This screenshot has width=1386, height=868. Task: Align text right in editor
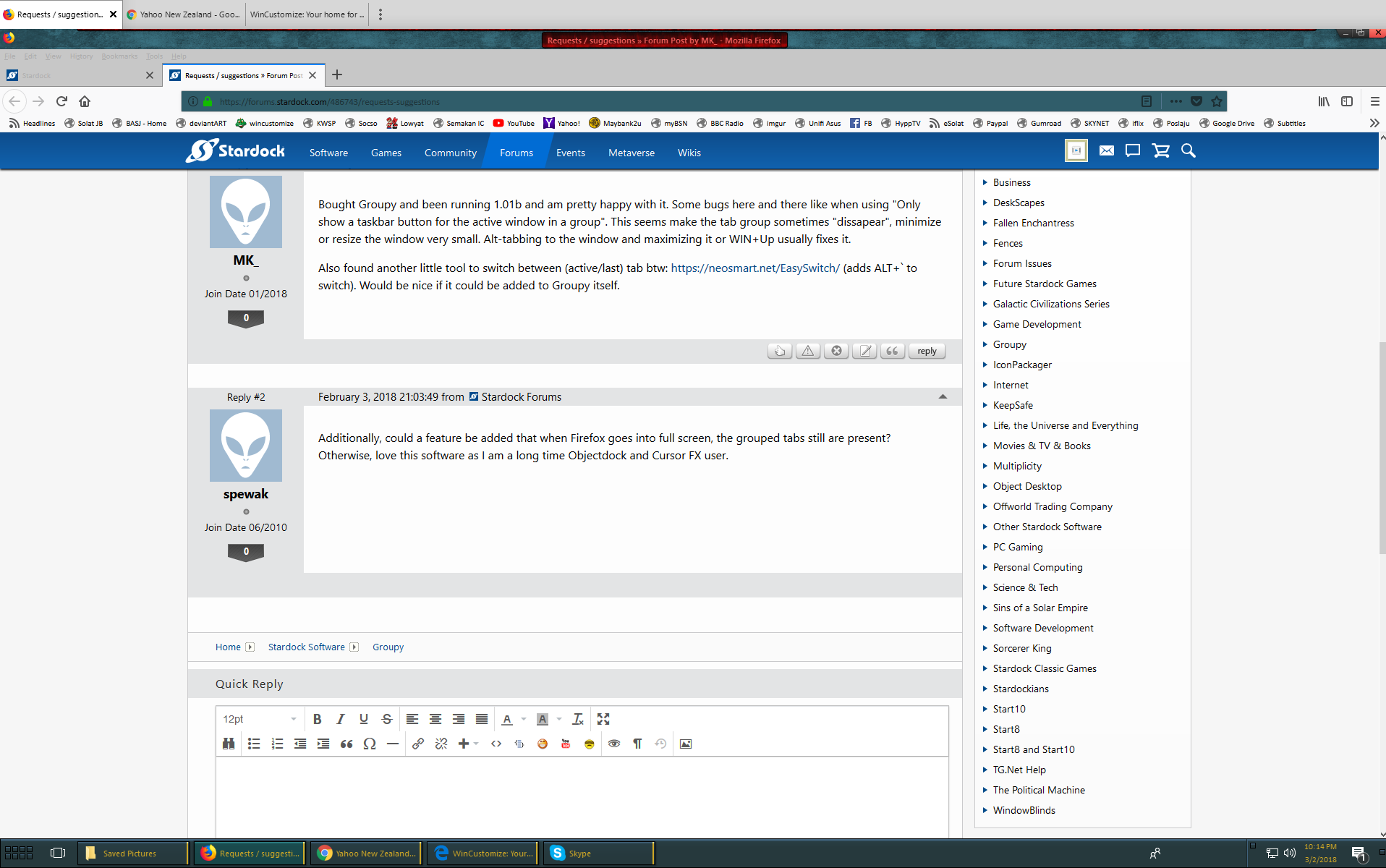pos(459,719)
